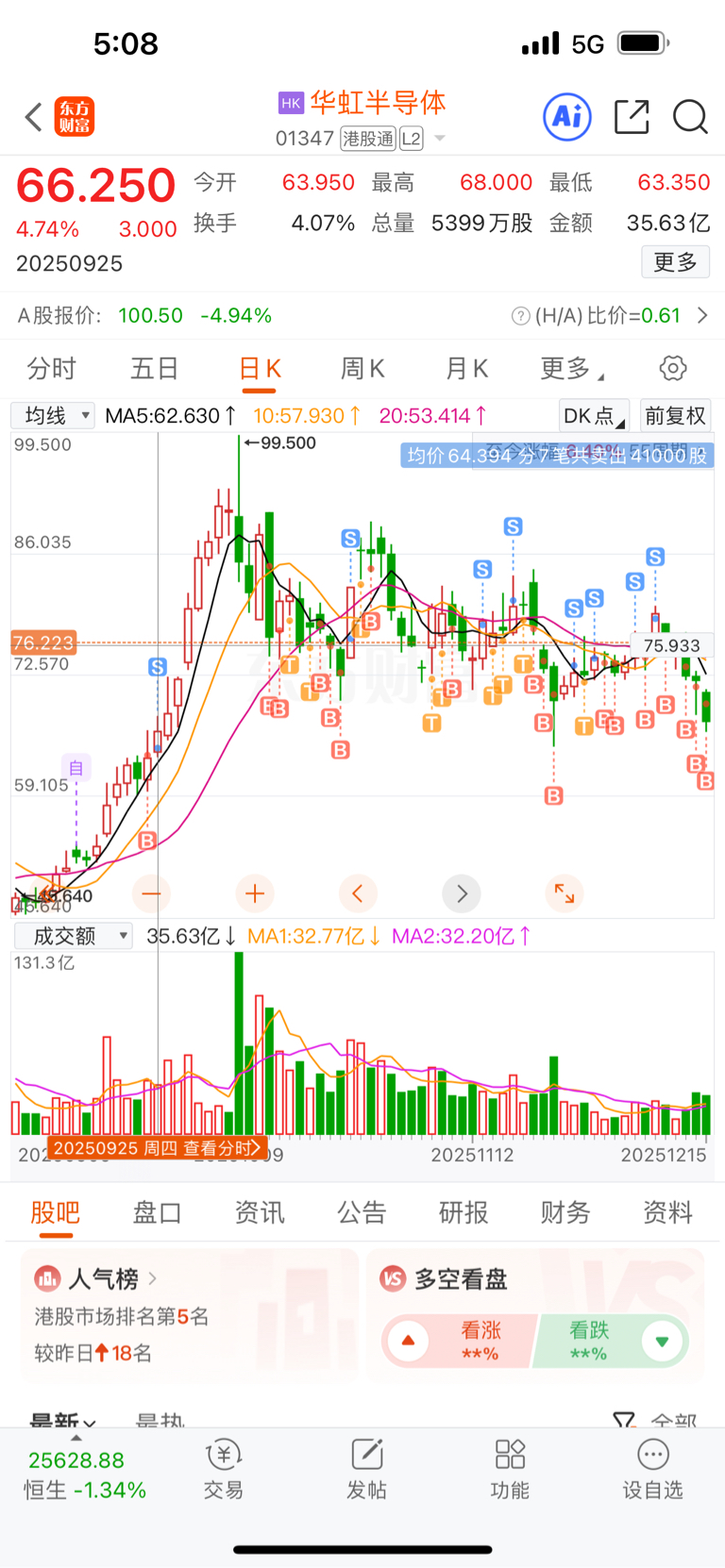Switch to 周K chart tab
This screenshot has height=1568, width=725.
coord(362,368)
